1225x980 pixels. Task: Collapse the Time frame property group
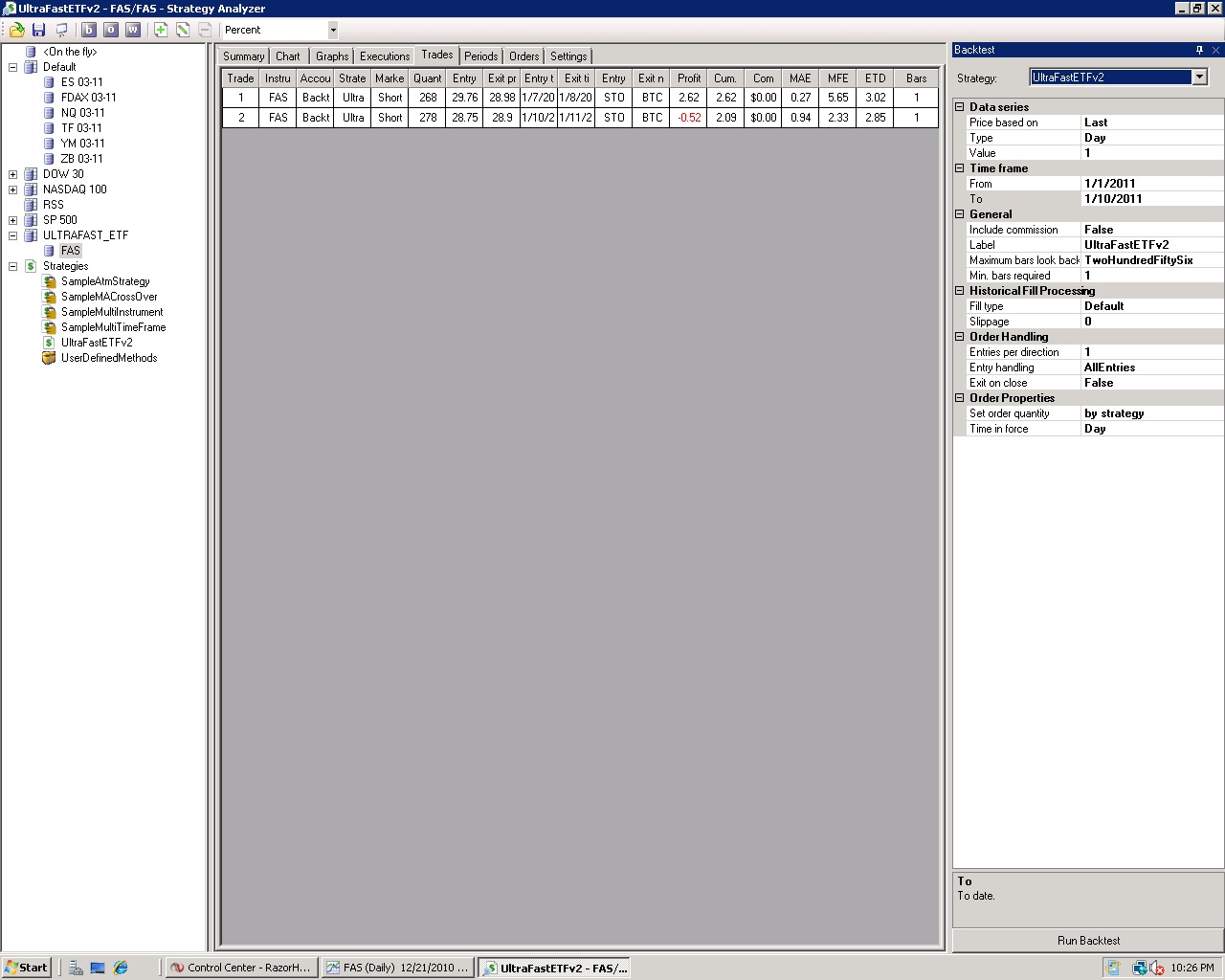point(960,168)
